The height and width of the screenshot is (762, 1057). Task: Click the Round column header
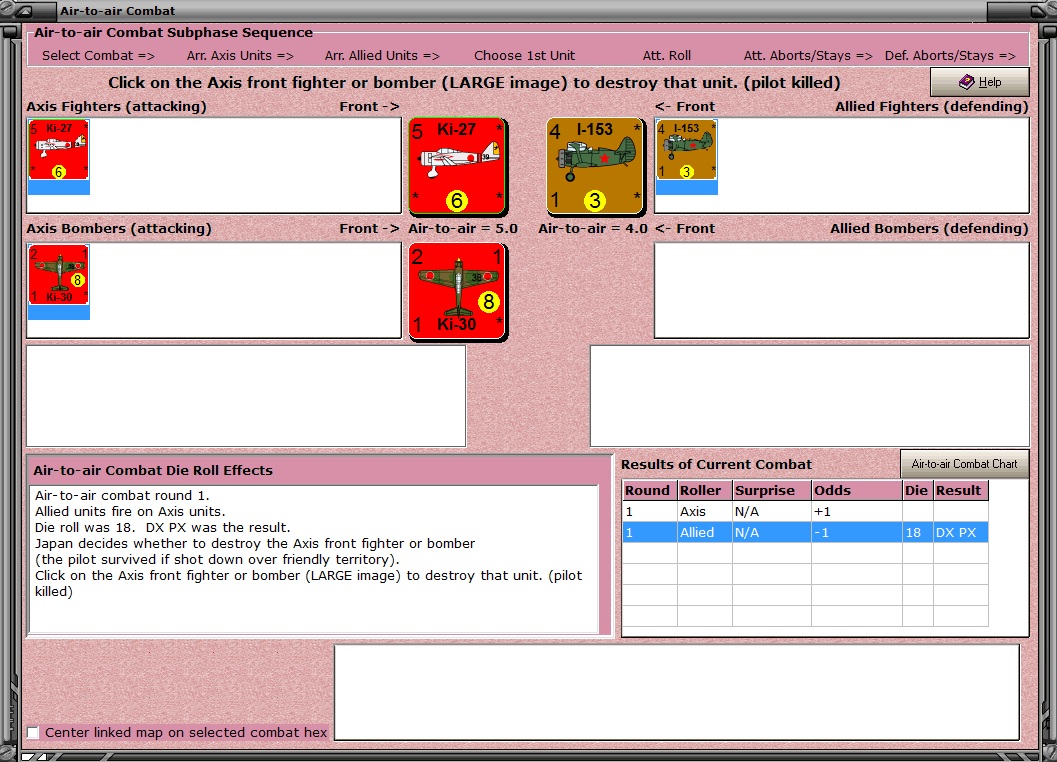[x=650, y=490]
